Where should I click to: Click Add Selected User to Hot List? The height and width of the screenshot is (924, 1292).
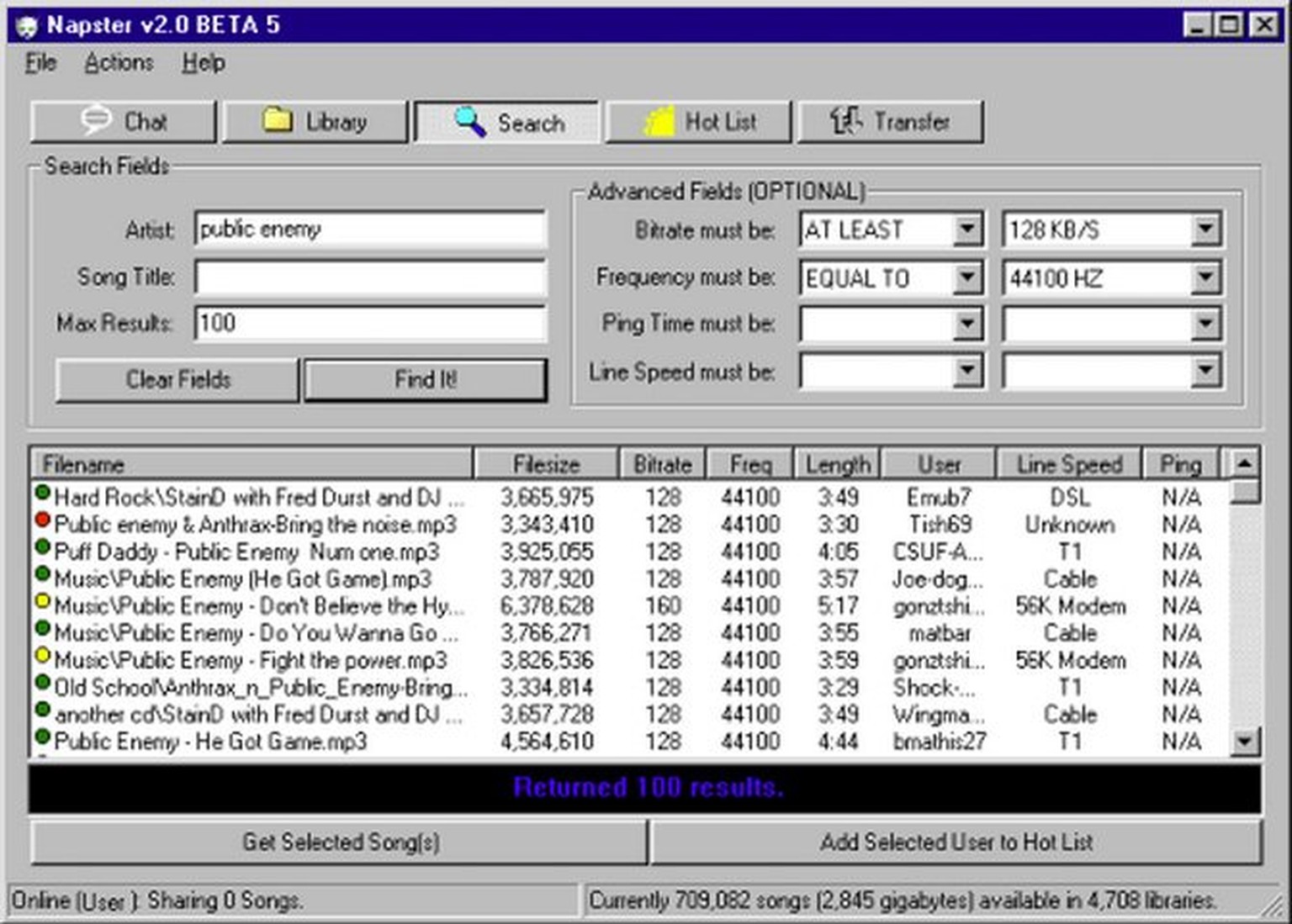tap(956, 842)
